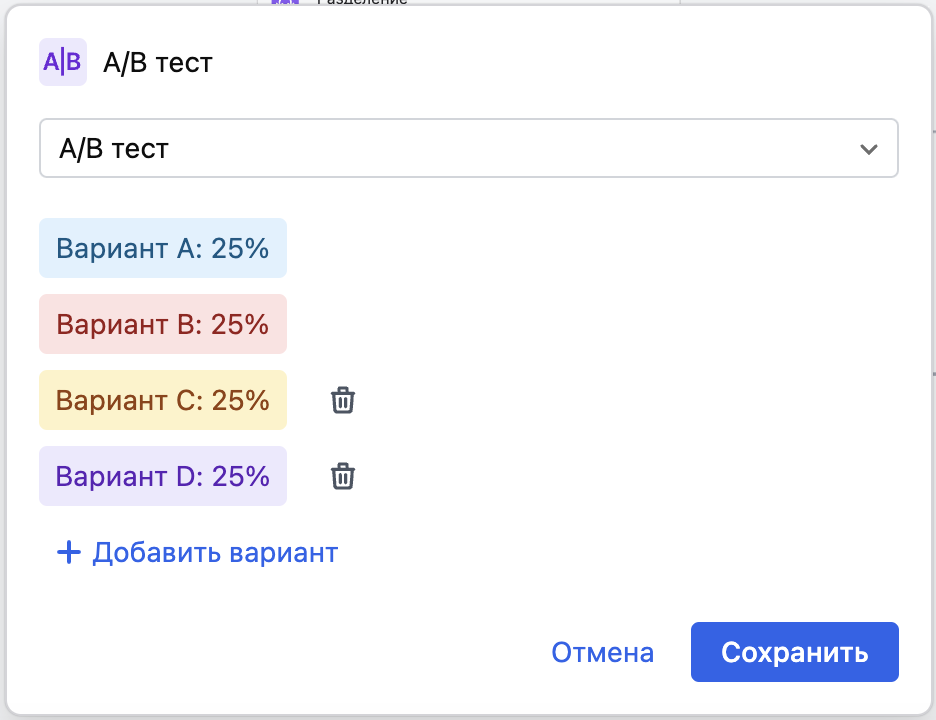This screenshot has width=936, height=720.
Task: Click Отмена to cancel changes
Action: coord(600,651)
